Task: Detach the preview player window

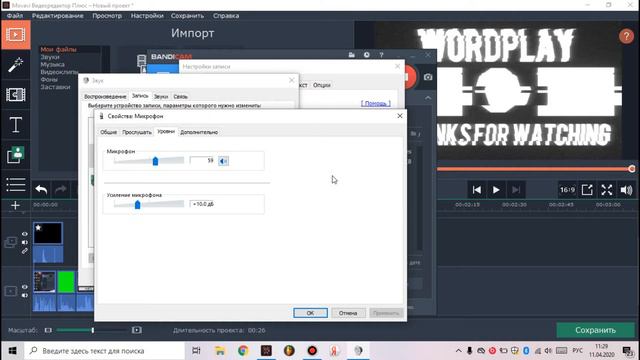Action: pyautogui.click(x=587, y=190)
